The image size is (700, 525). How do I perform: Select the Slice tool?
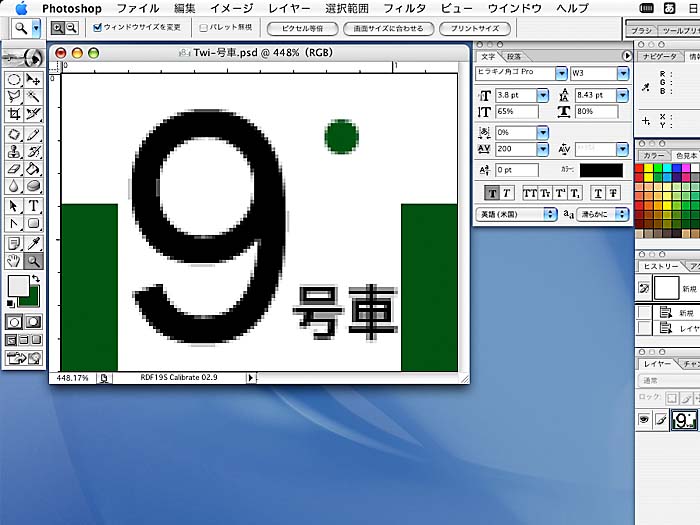(x=33, y=113)
